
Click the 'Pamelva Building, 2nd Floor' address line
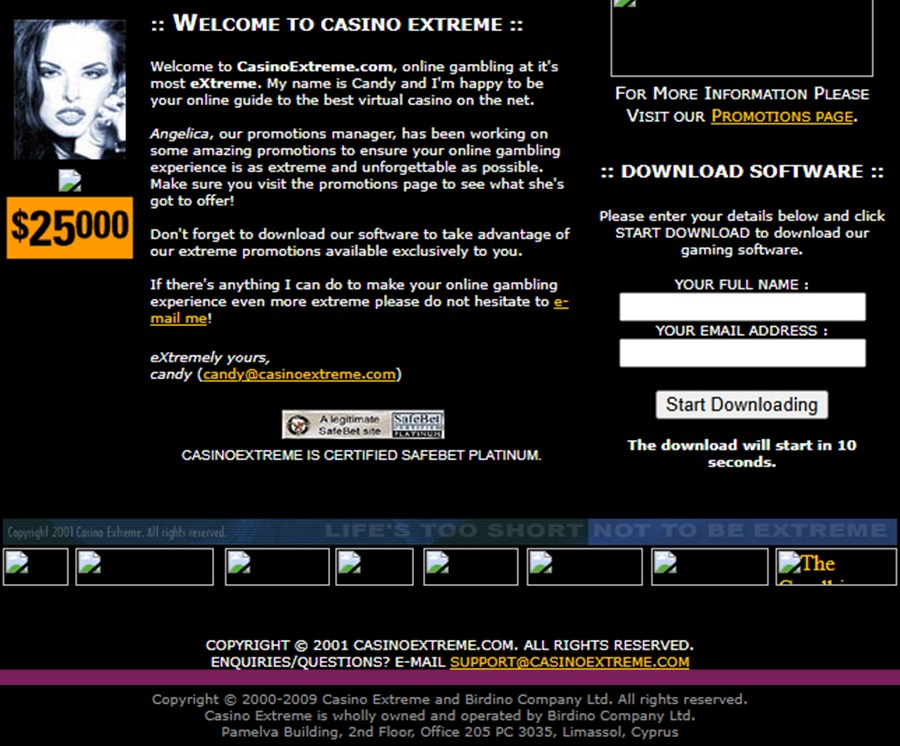click(x=449, y=732)
